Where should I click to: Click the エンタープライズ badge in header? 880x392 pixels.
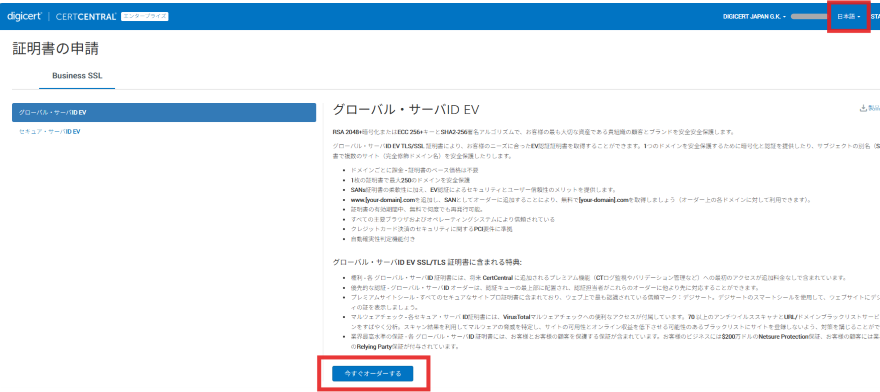coord(145,16)
